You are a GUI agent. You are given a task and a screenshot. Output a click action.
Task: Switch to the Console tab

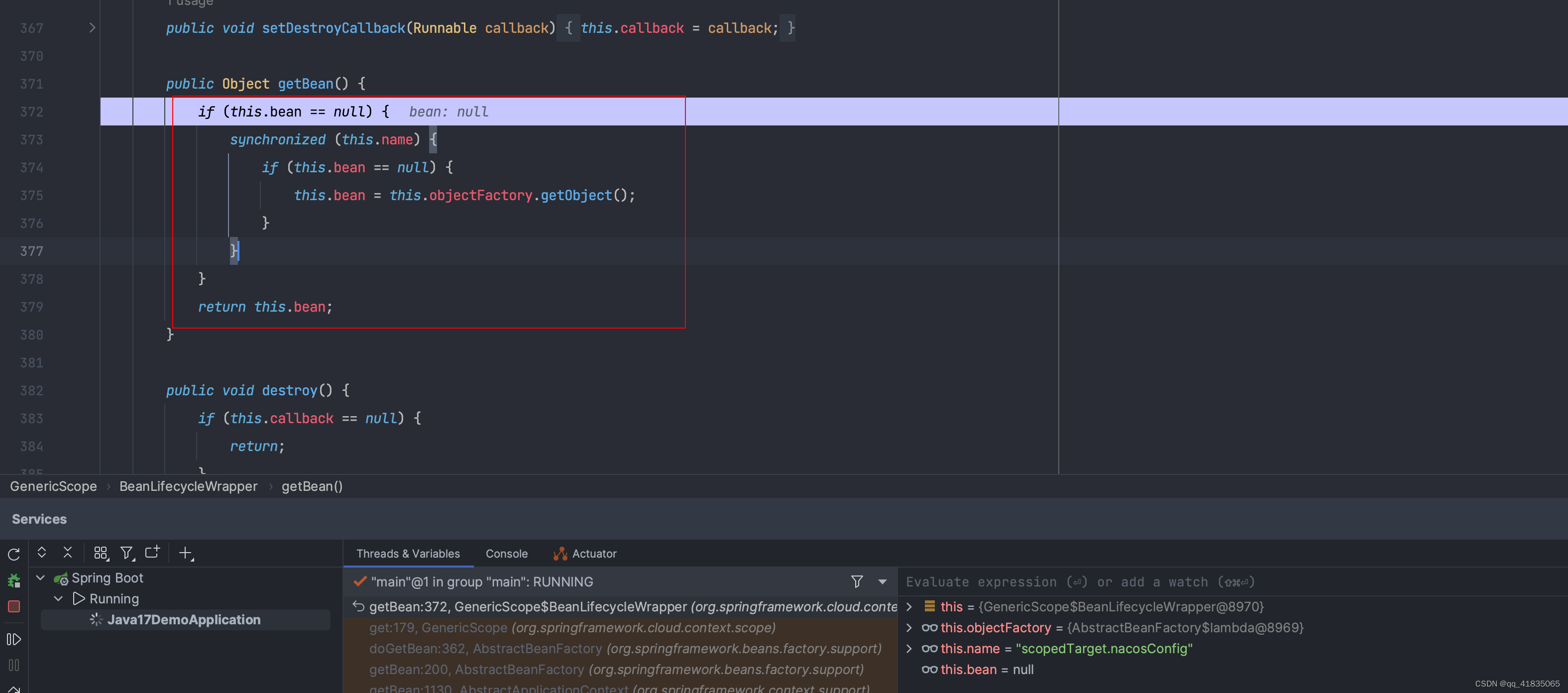[x=506, y=554]
